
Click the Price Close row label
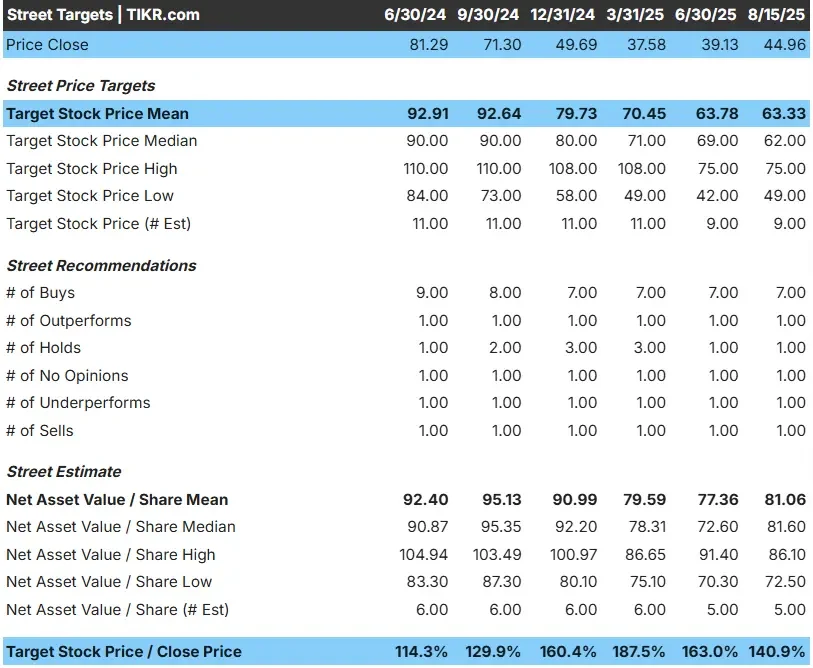[47, 45]
